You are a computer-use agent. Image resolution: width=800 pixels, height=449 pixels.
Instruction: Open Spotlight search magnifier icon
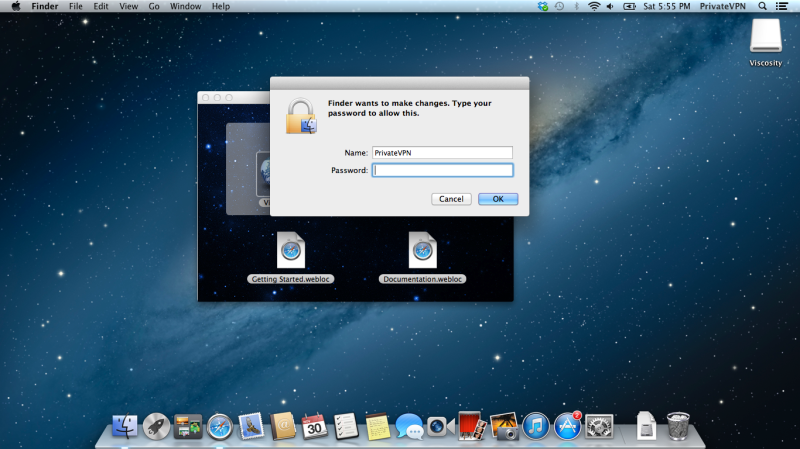[762, 6]
